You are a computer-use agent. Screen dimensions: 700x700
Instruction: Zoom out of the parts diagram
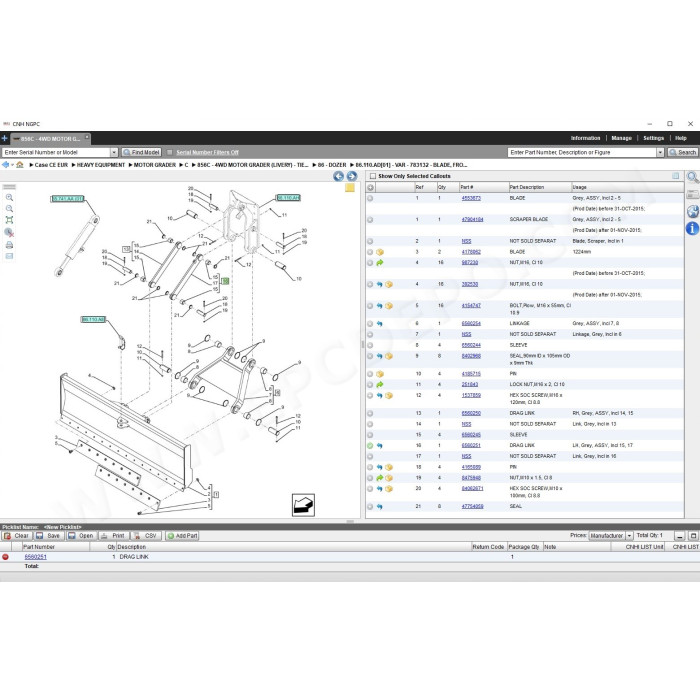(9, 208)
